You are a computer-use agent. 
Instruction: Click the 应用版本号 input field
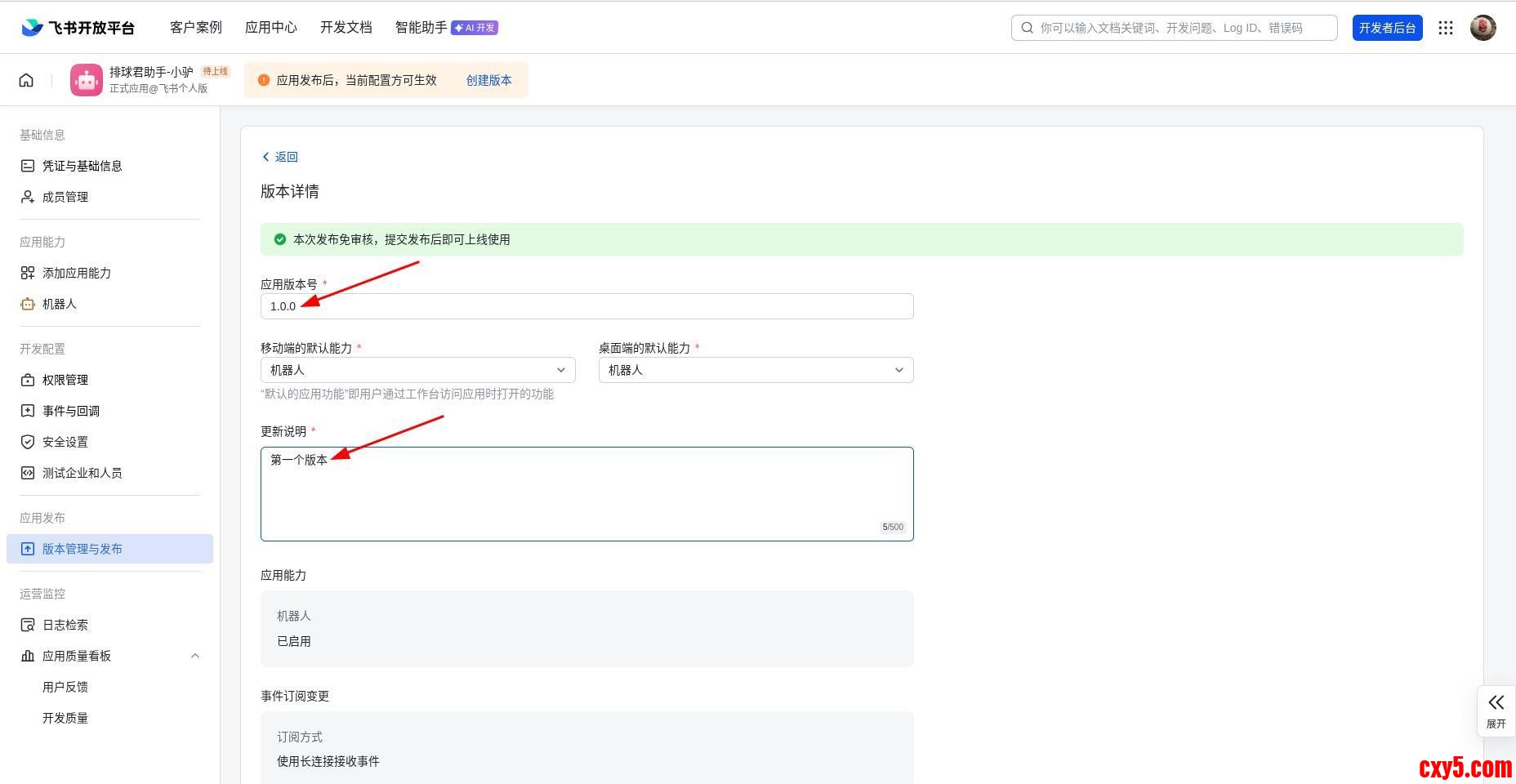tap(586, 306)
